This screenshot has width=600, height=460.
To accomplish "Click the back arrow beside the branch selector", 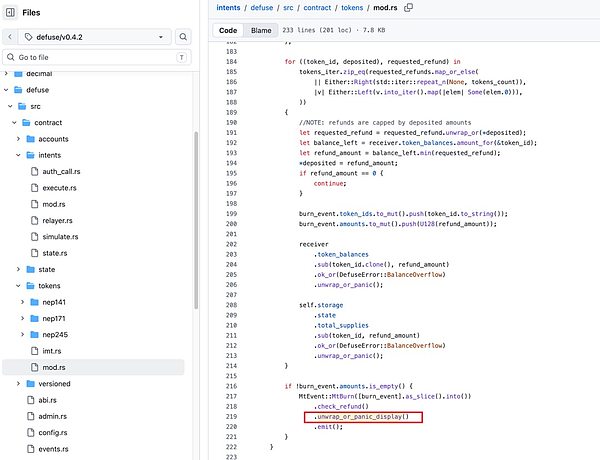I will (10, 37).
